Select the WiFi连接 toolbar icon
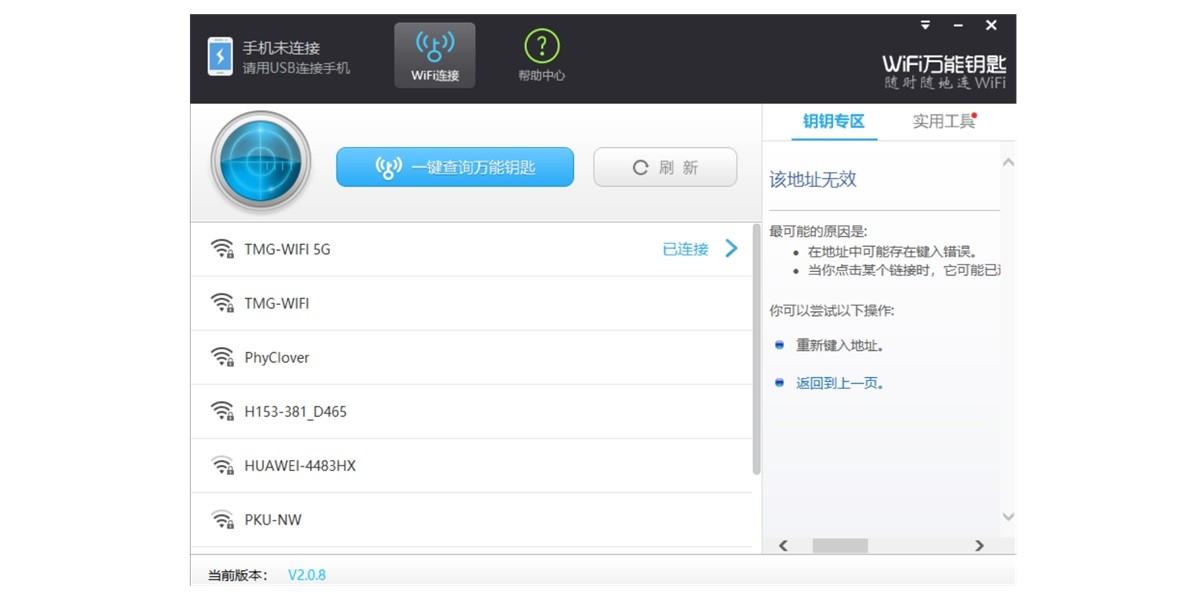This screenshot has width=1200, height=600. click(435, 54)
